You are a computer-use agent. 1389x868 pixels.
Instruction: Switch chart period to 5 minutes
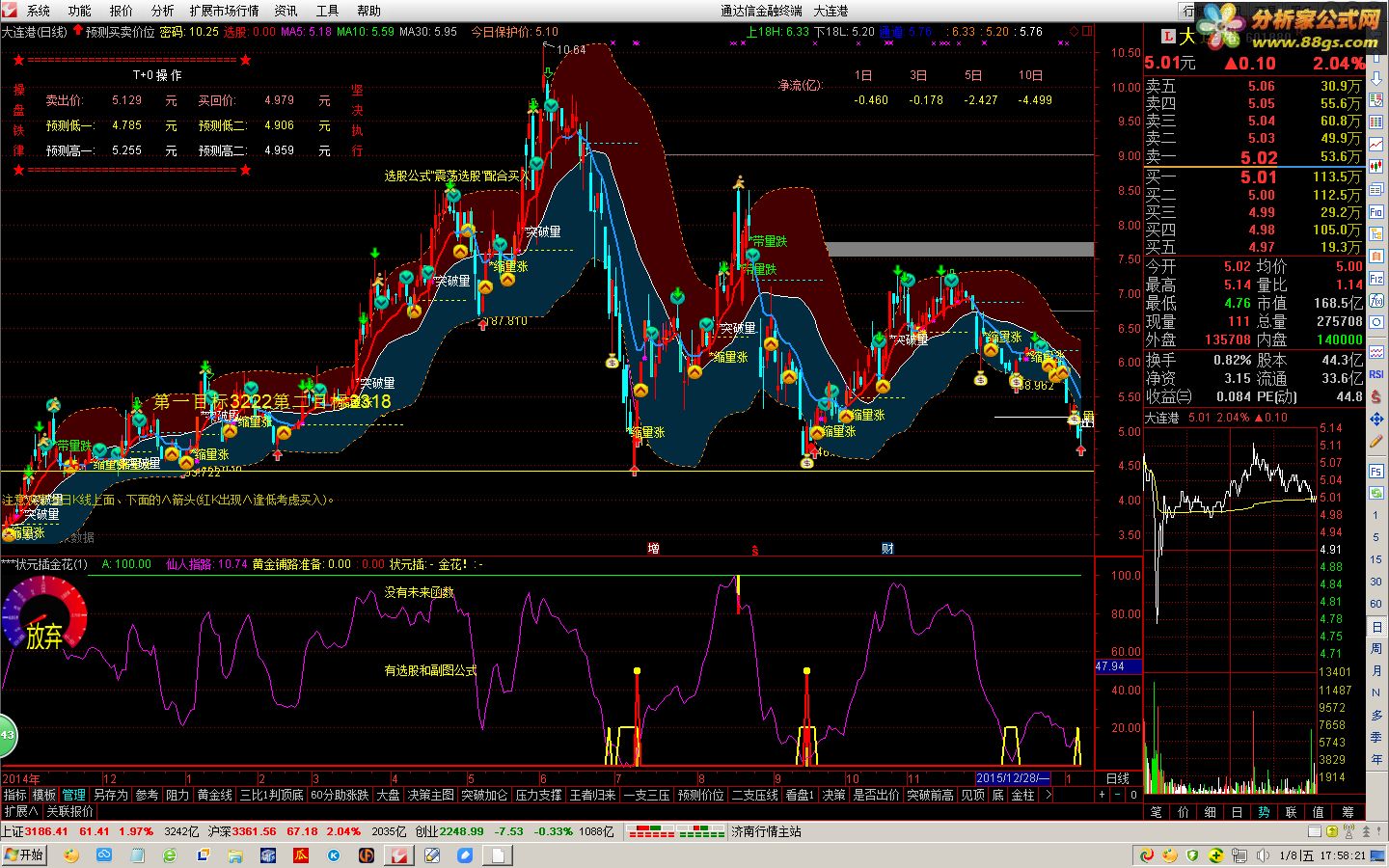tap(1376, 537)
